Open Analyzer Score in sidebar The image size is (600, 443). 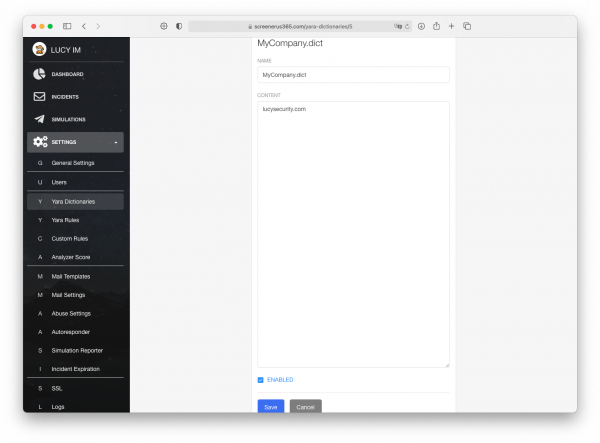(x=75, y=257)
